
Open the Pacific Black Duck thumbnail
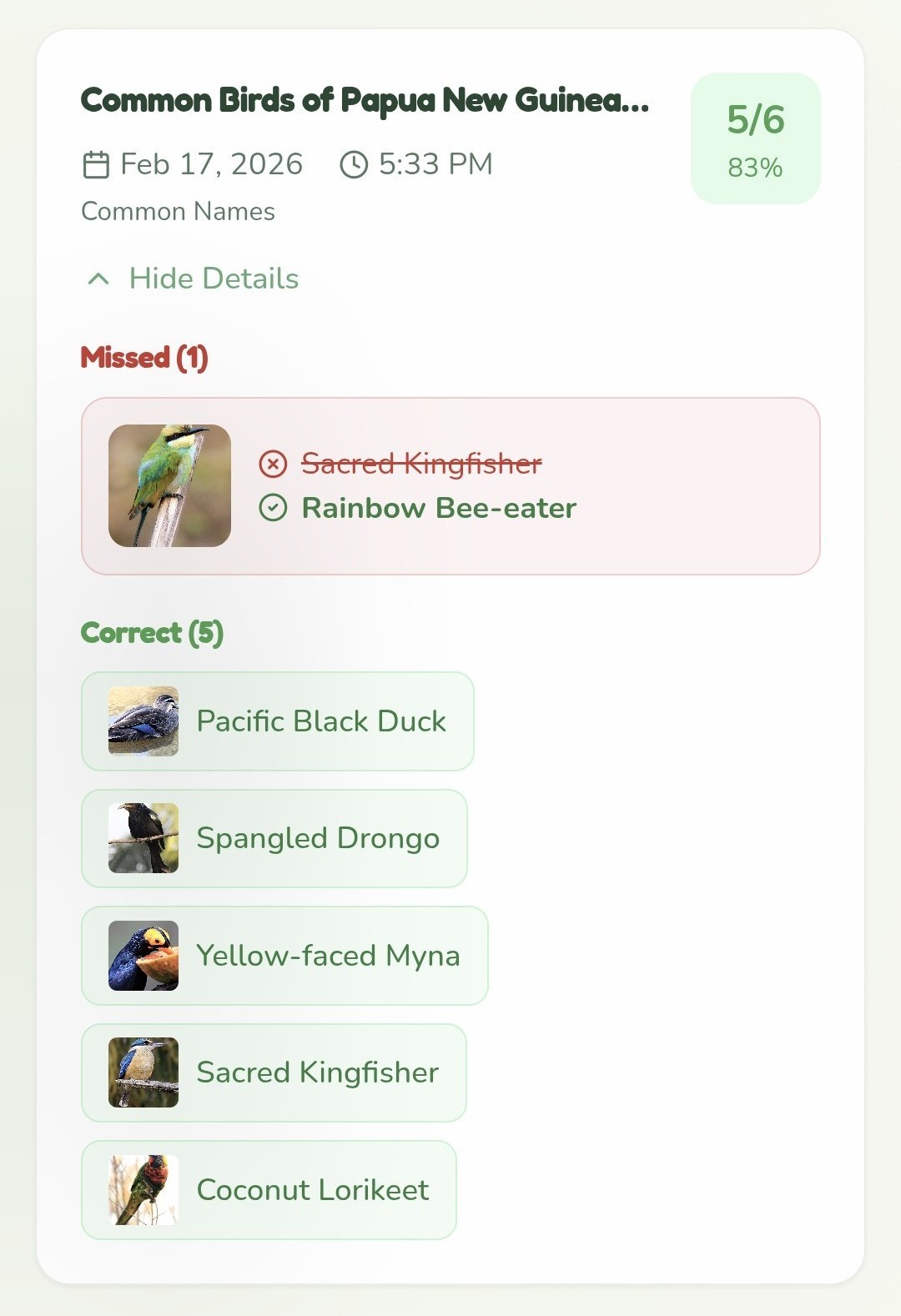(143, 721)
